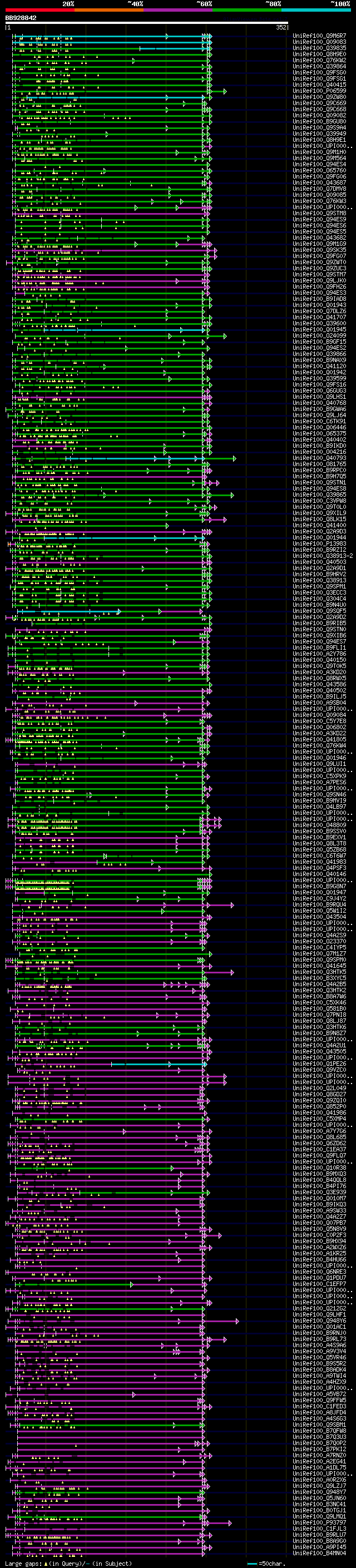Click the query end position 352

coord(280,27)
